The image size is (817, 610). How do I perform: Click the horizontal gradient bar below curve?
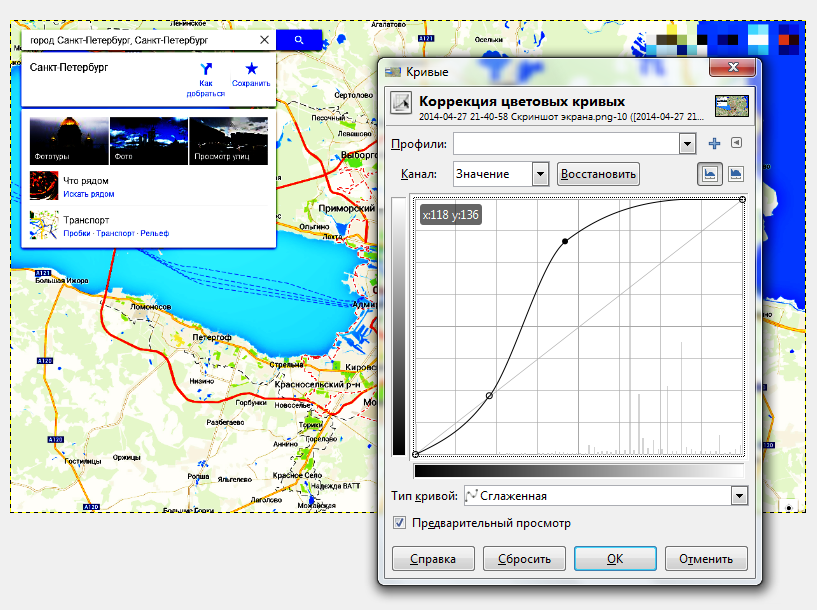[x=579, y=471]
